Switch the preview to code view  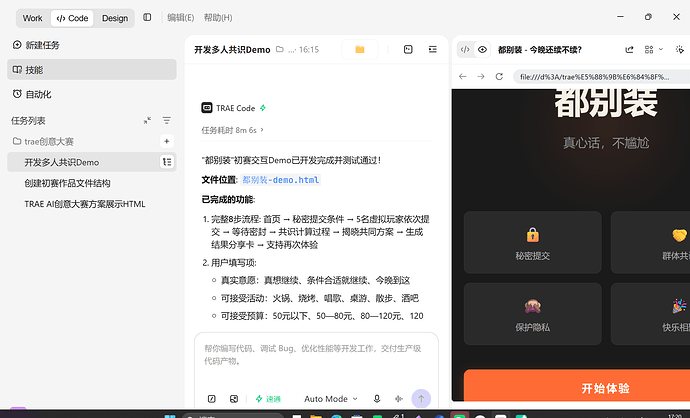[x=465, y=49]
